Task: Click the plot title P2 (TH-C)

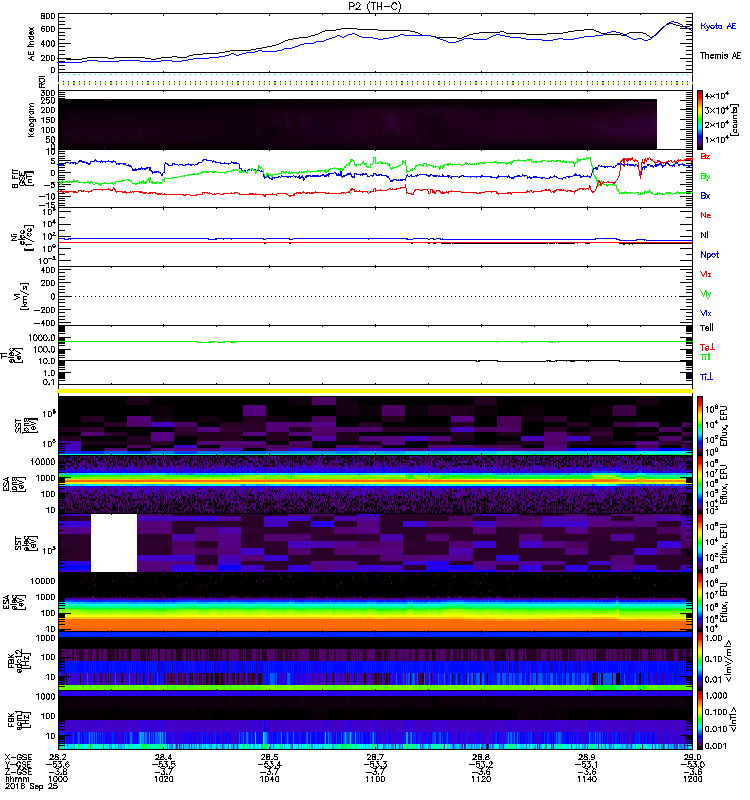Action: coord(375,6)
